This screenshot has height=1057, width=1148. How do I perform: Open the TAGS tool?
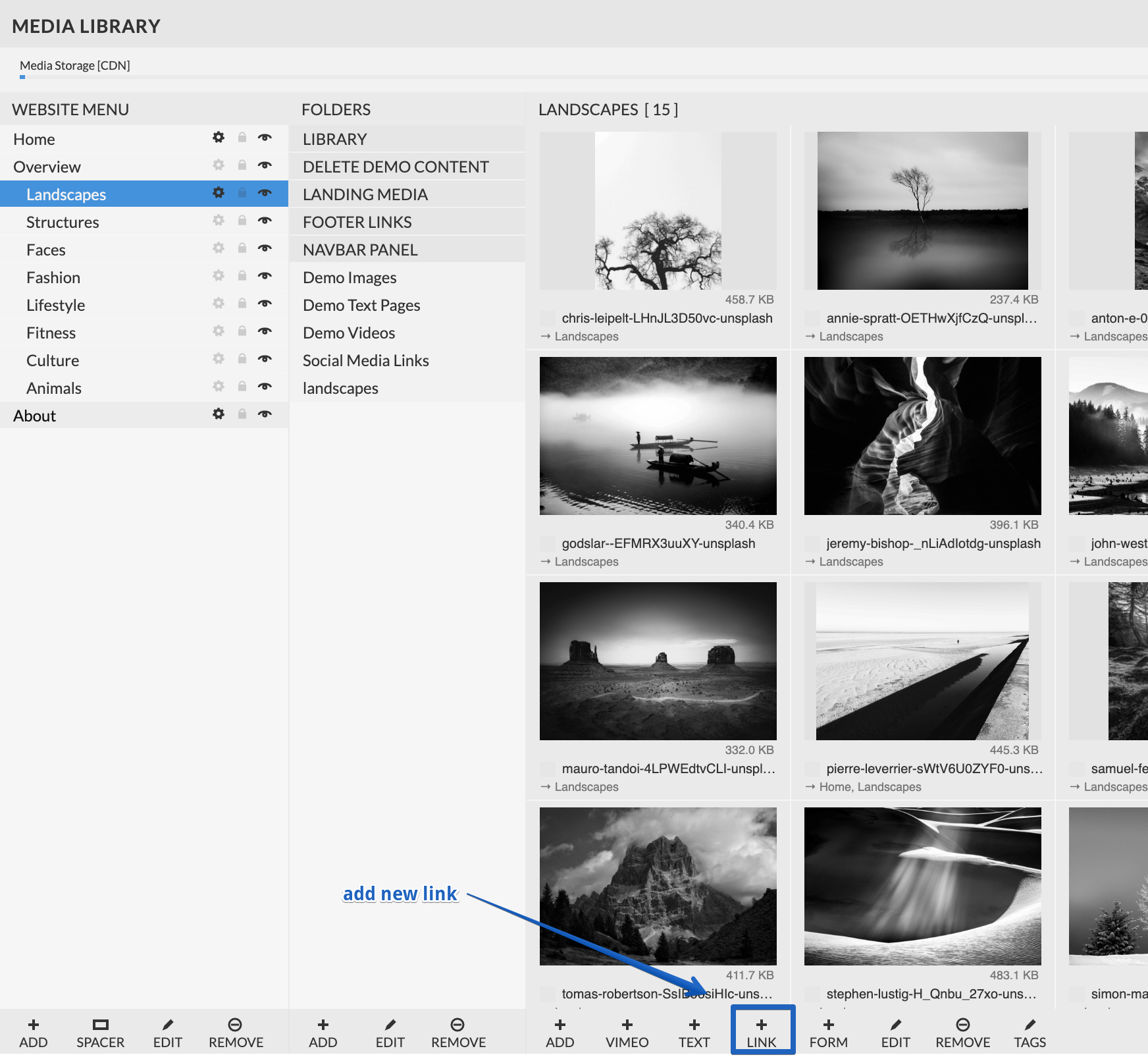[1030, 1033]
